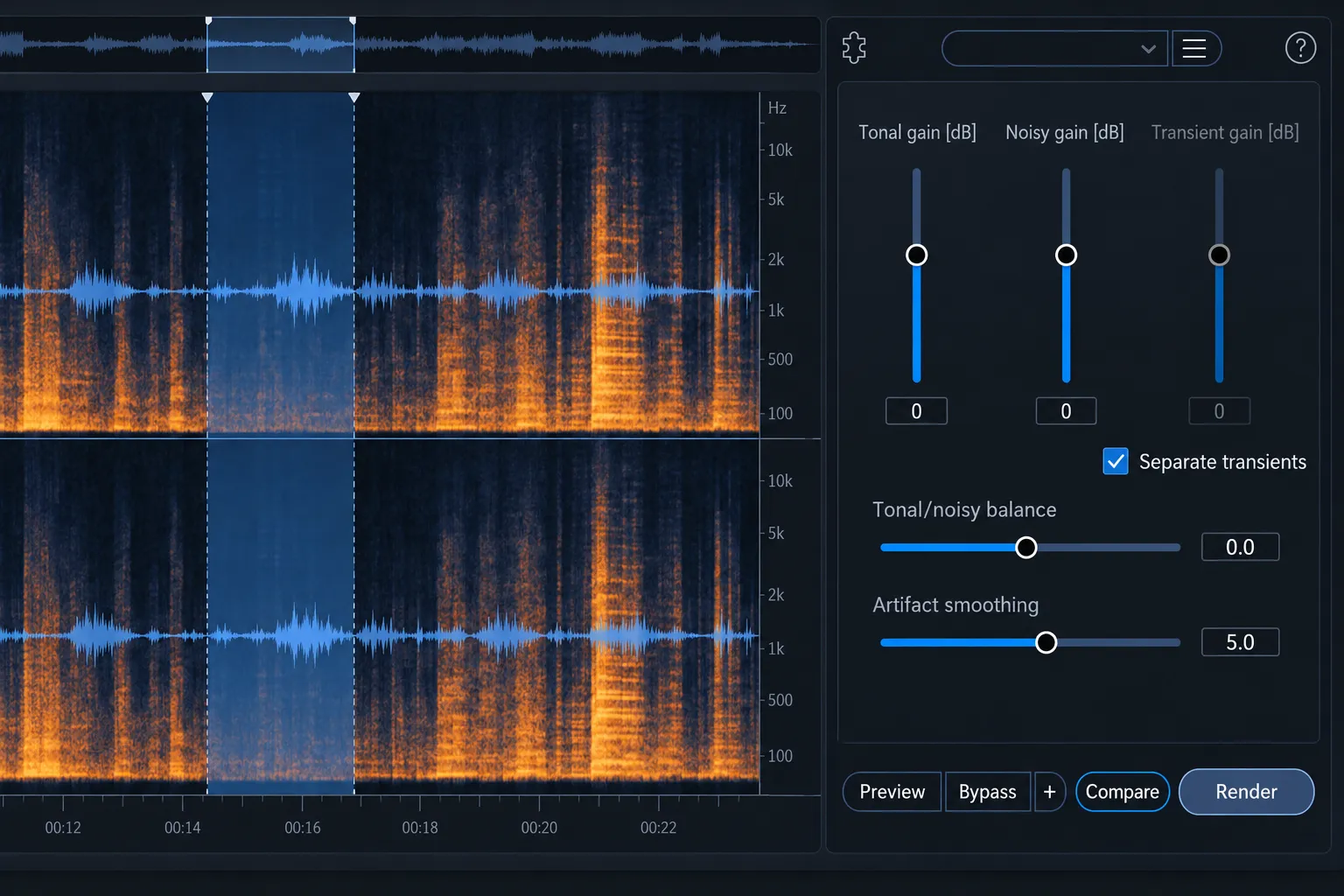
Task: Click the Tonal gain [dB] label
Action: pyautogui.click(x=917, y=132)
